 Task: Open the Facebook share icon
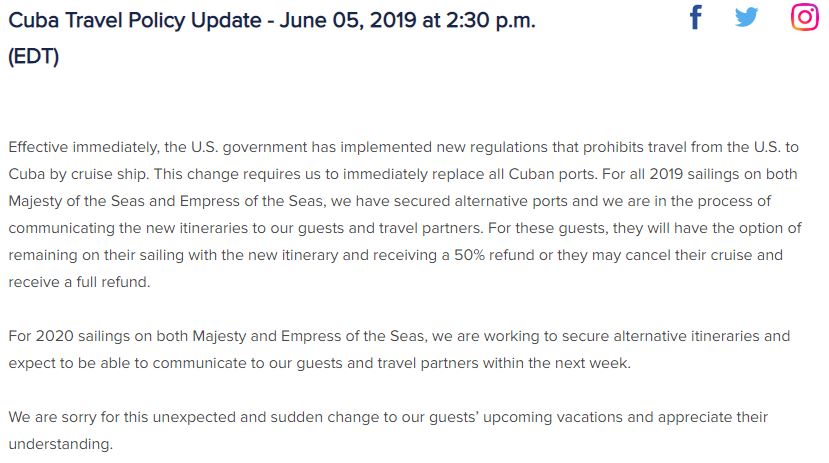696,17
